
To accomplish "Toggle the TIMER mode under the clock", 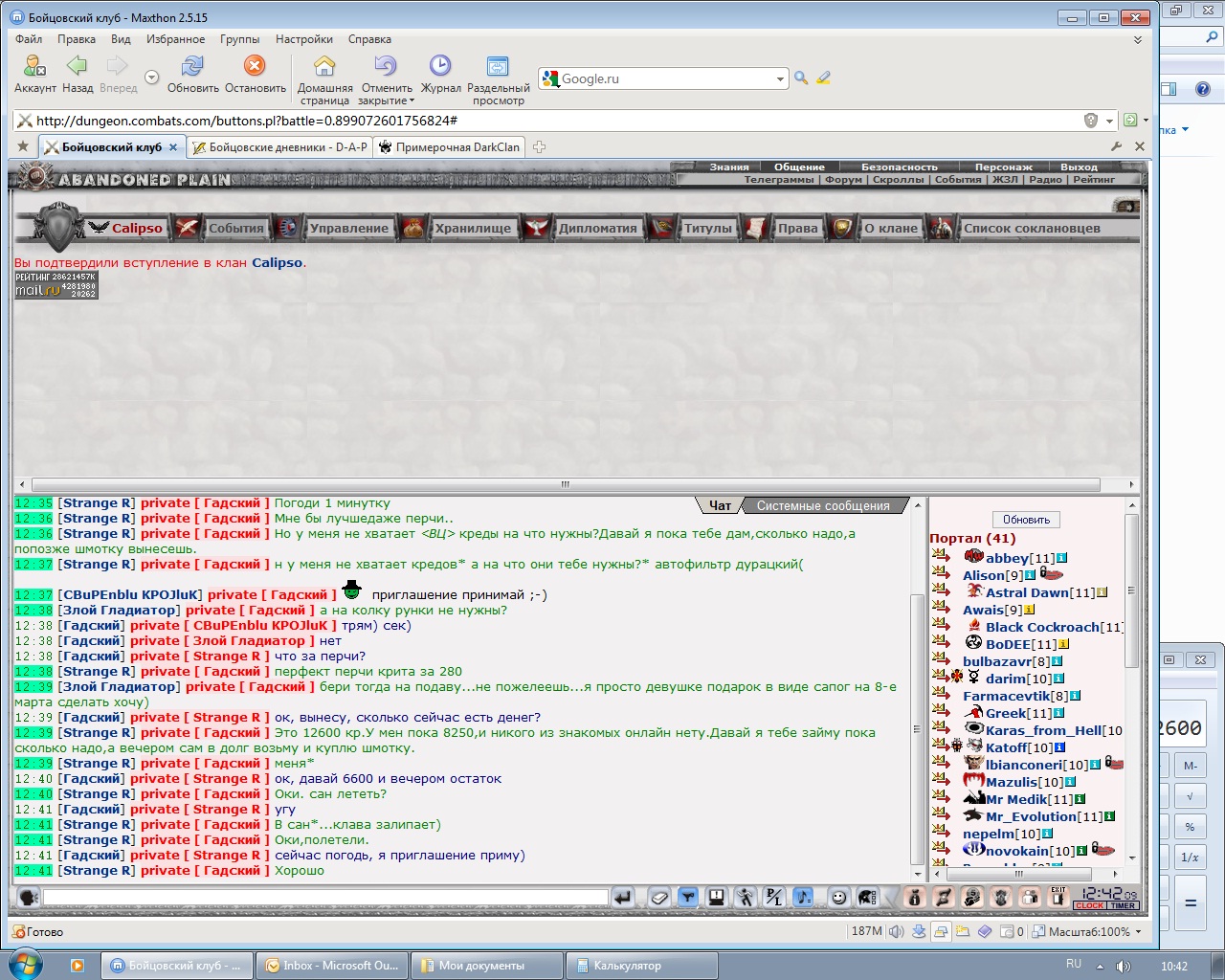I will (x=1123, y=905).
